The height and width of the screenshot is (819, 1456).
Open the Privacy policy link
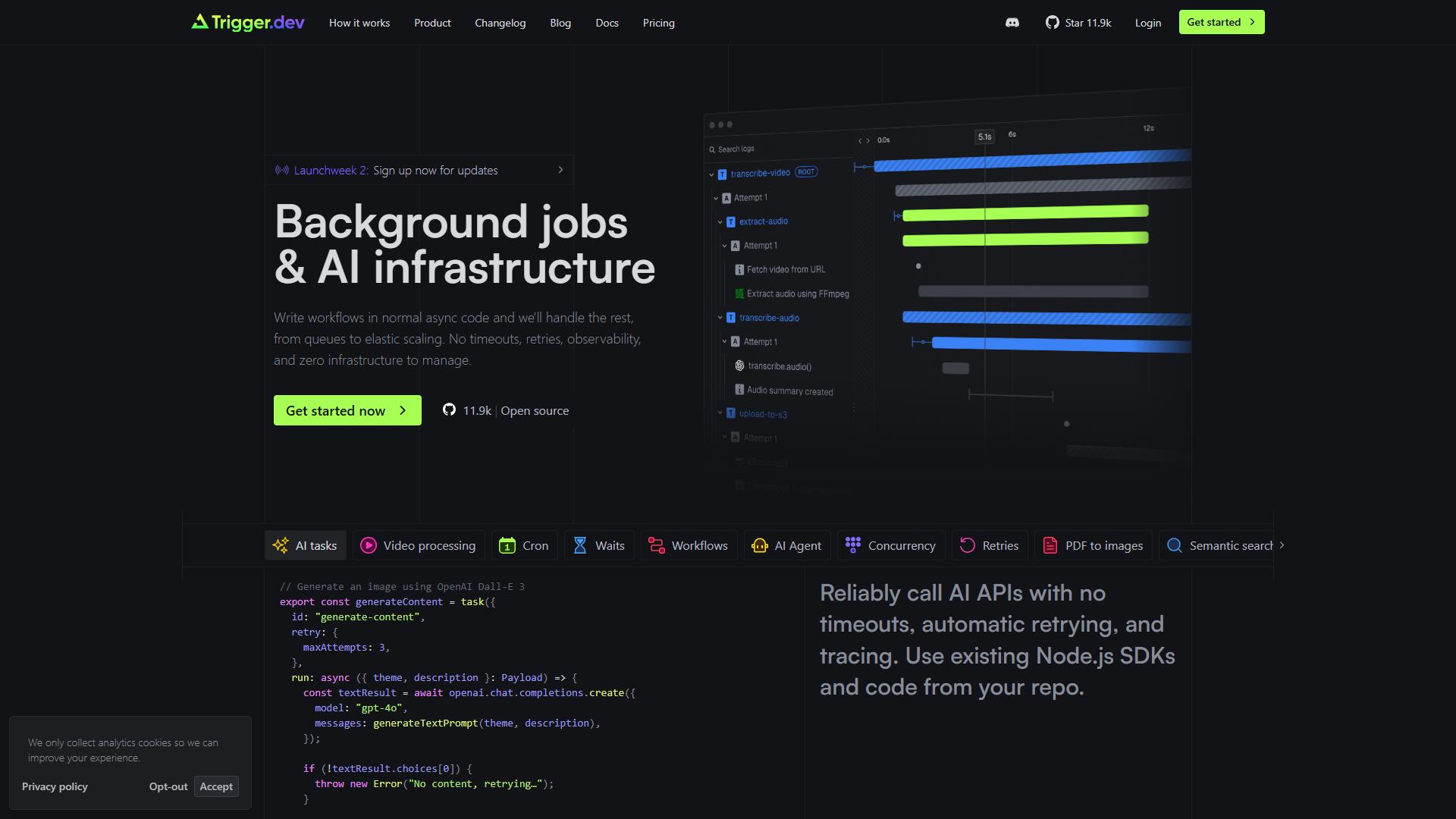tap(55, 786)
